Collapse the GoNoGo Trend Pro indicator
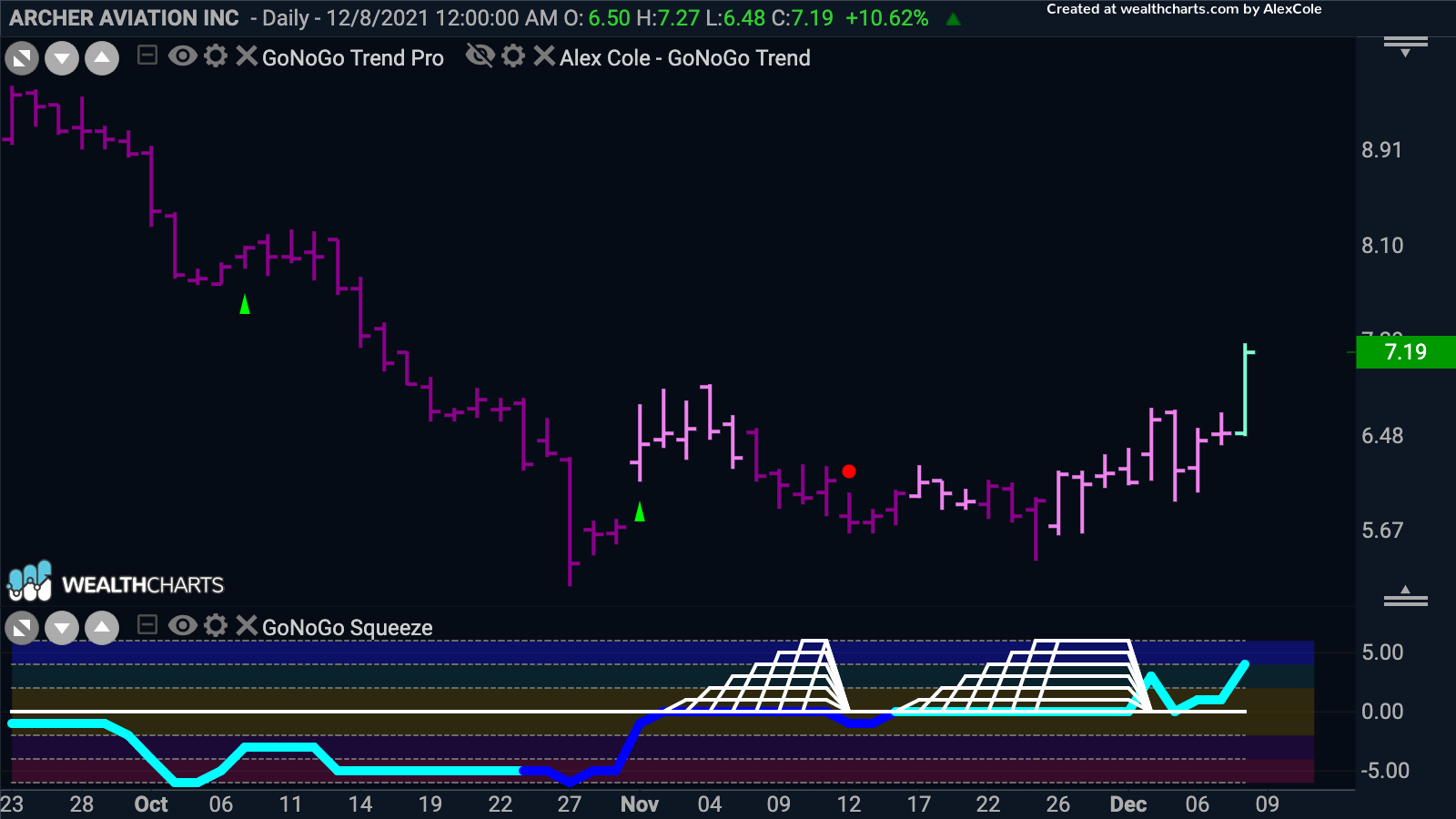 pyautogui.click(x=147, y=56)
